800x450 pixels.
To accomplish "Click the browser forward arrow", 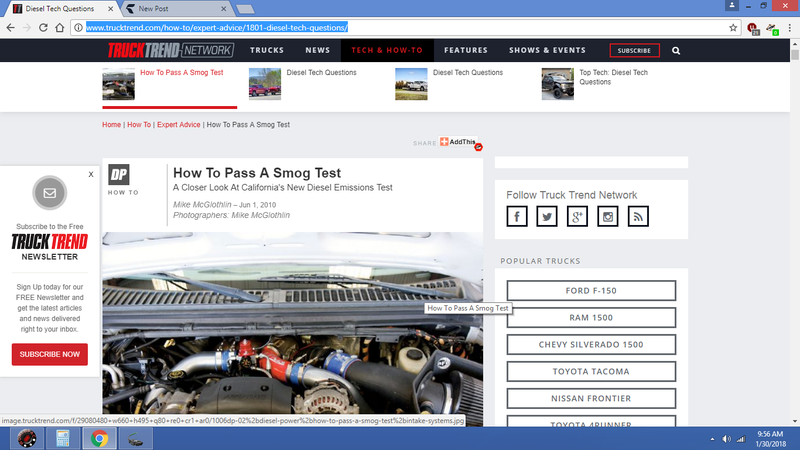I will pyautogui.click(x=27, y=28).
